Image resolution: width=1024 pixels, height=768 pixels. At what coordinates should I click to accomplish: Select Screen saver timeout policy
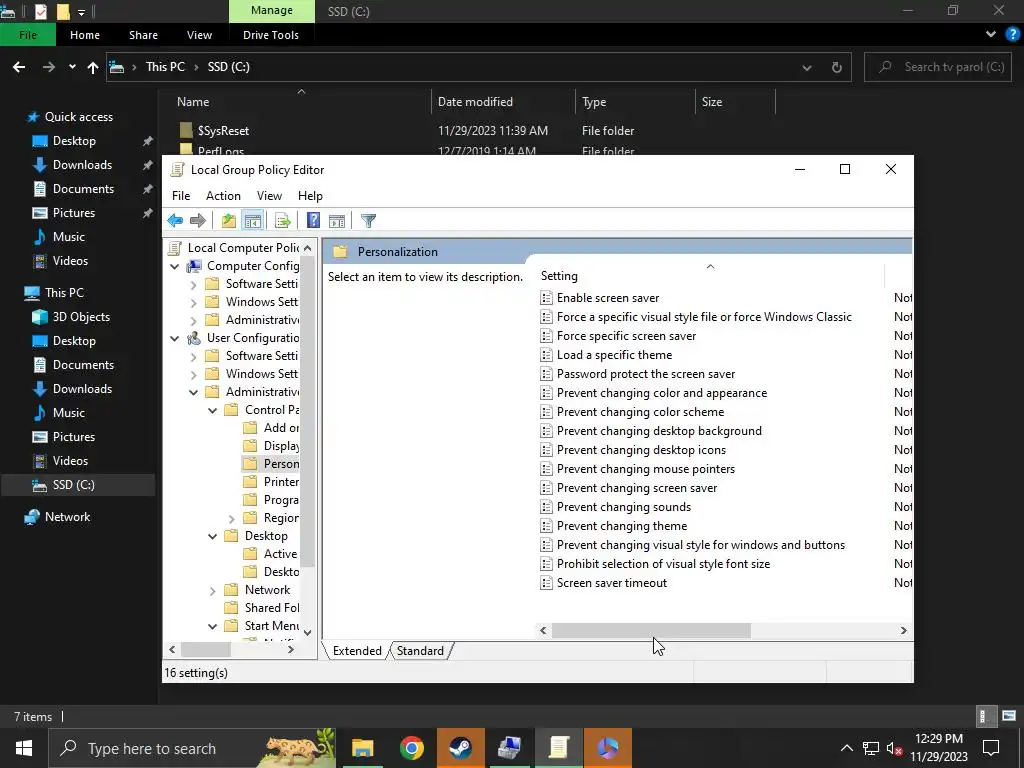(x=612, y=583)
